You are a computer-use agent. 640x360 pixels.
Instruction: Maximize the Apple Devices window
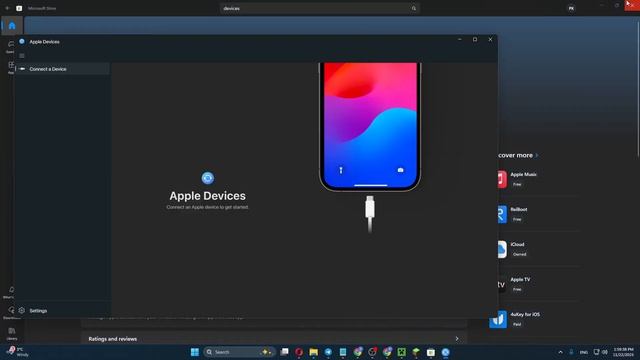[475, 40]
